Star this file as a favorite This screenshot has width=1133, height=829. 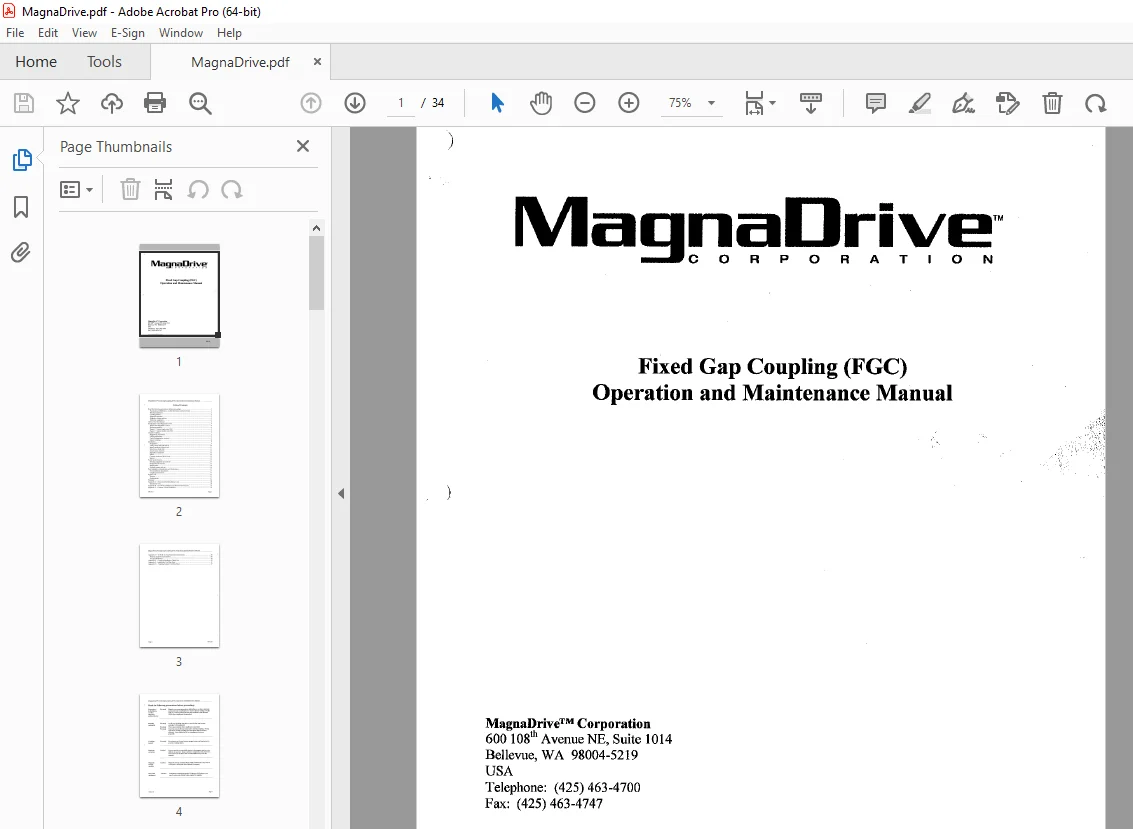point(68,103)
